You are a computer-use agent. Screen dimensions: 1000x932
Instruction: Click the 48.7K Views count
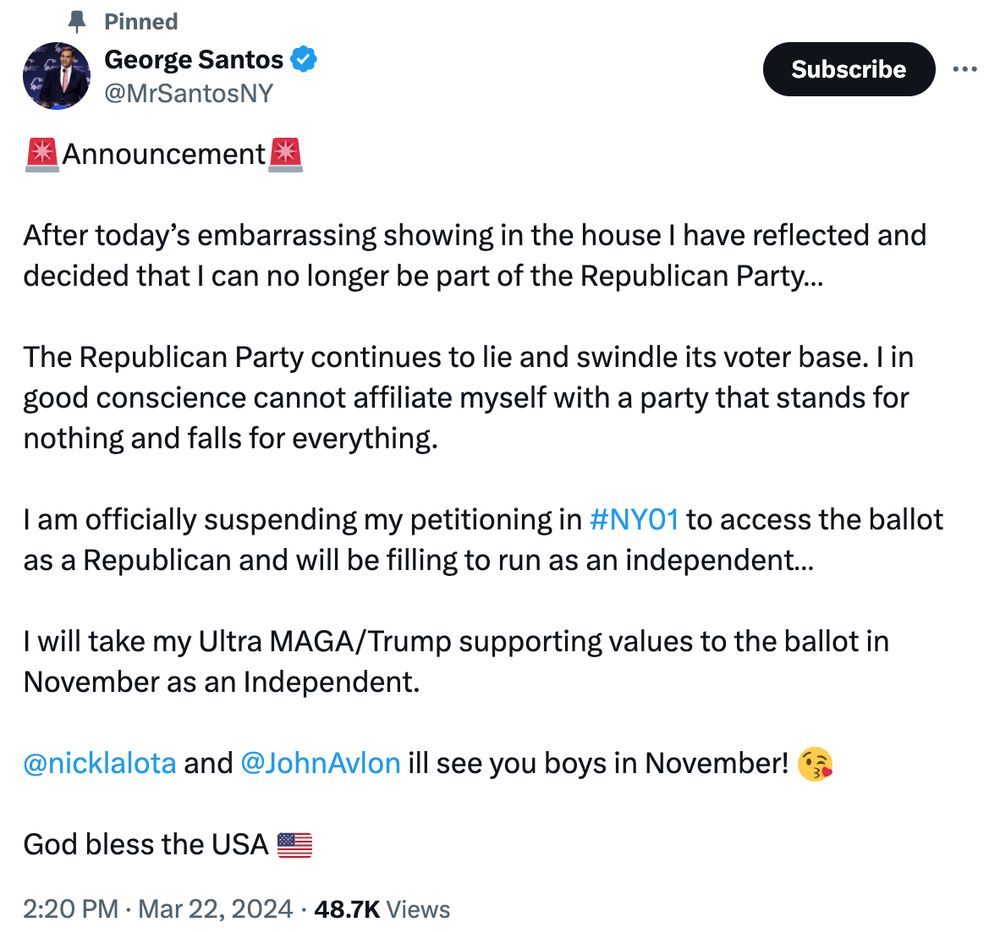[382, 909]
